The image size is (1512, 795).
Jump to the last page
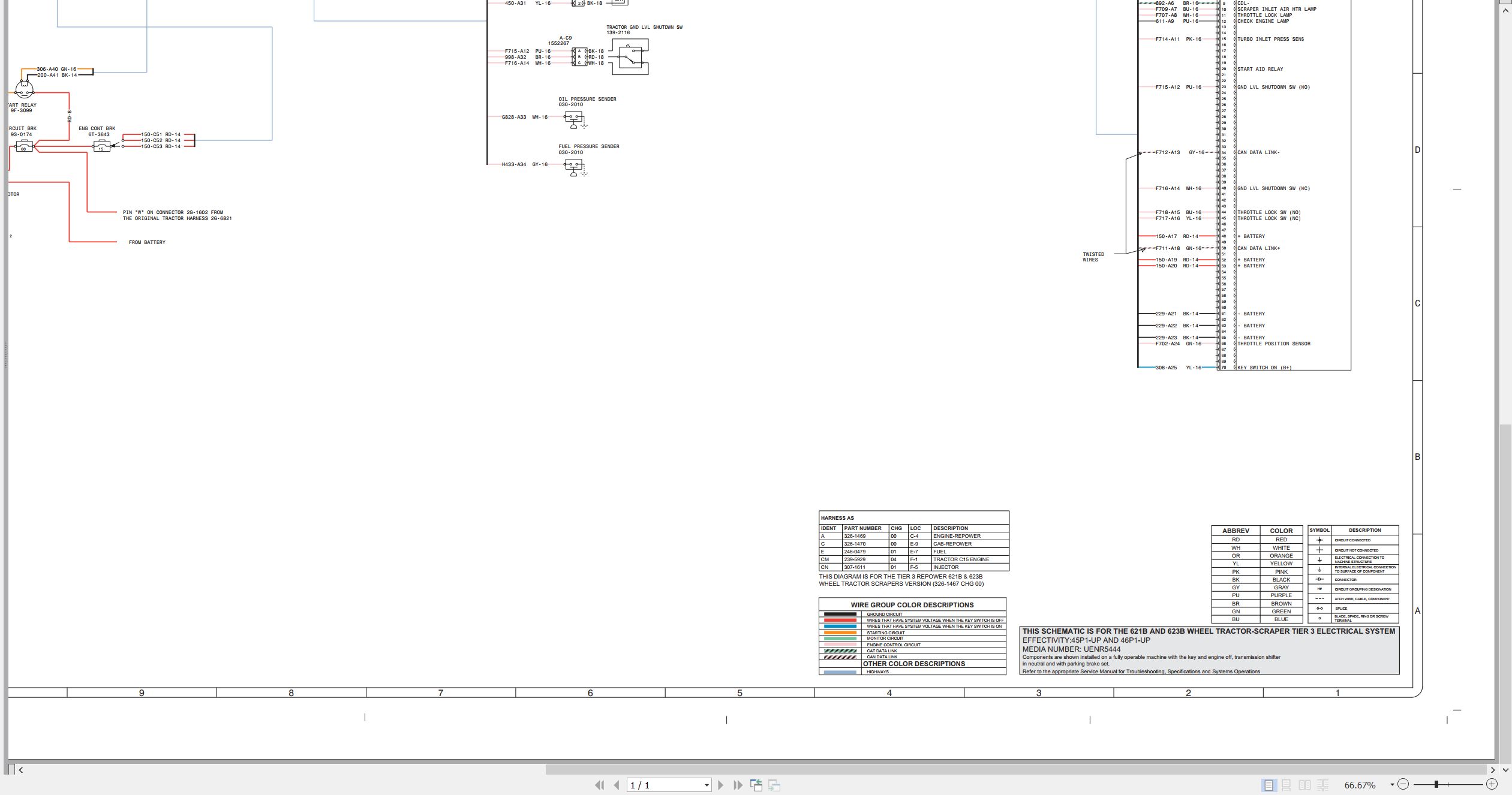[738, 785]
